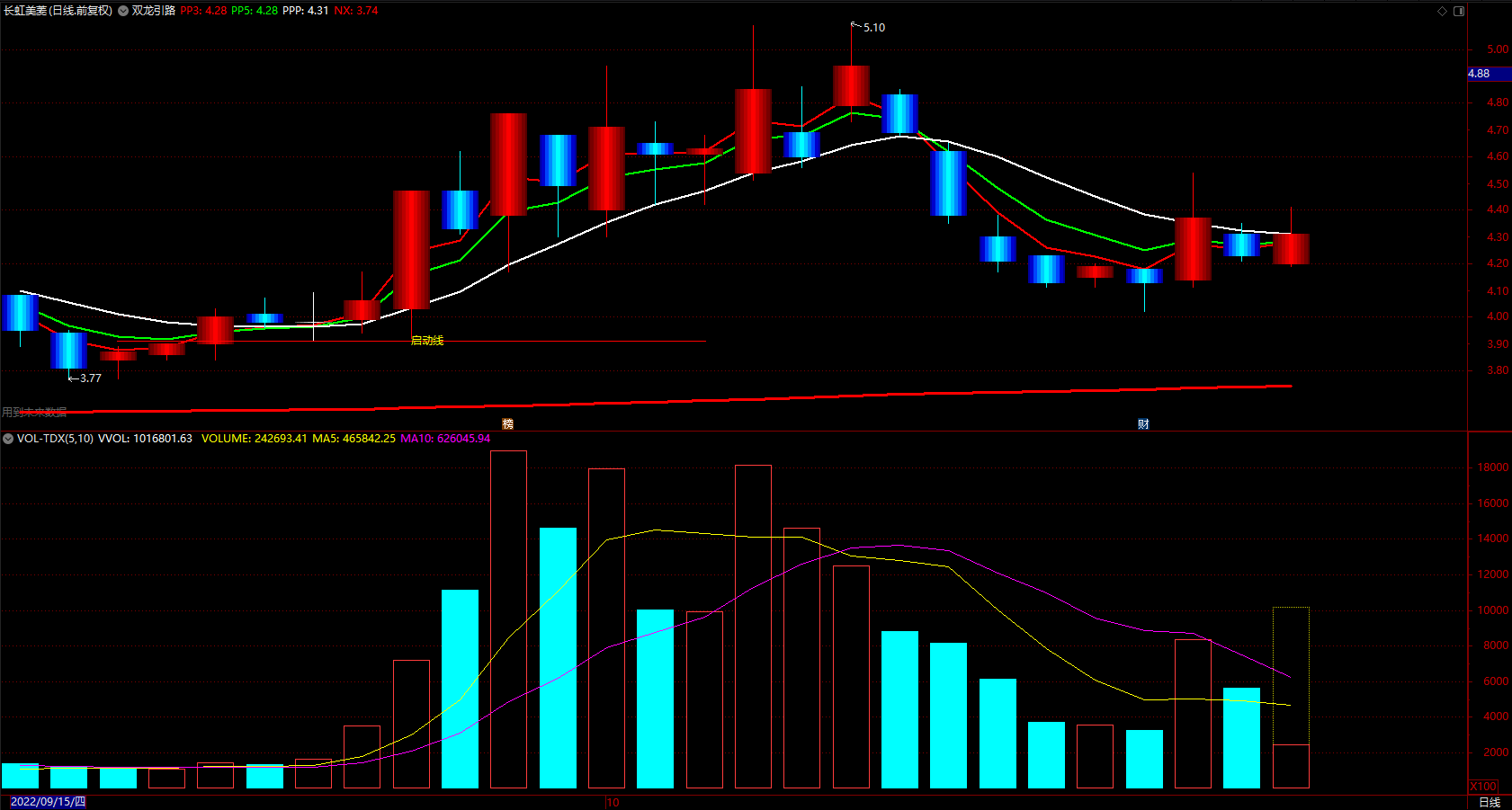The width and height of the screenshot is (1512, 810).
Task: Click the diamond marker icon at top right
Action: coord(1442,11)
